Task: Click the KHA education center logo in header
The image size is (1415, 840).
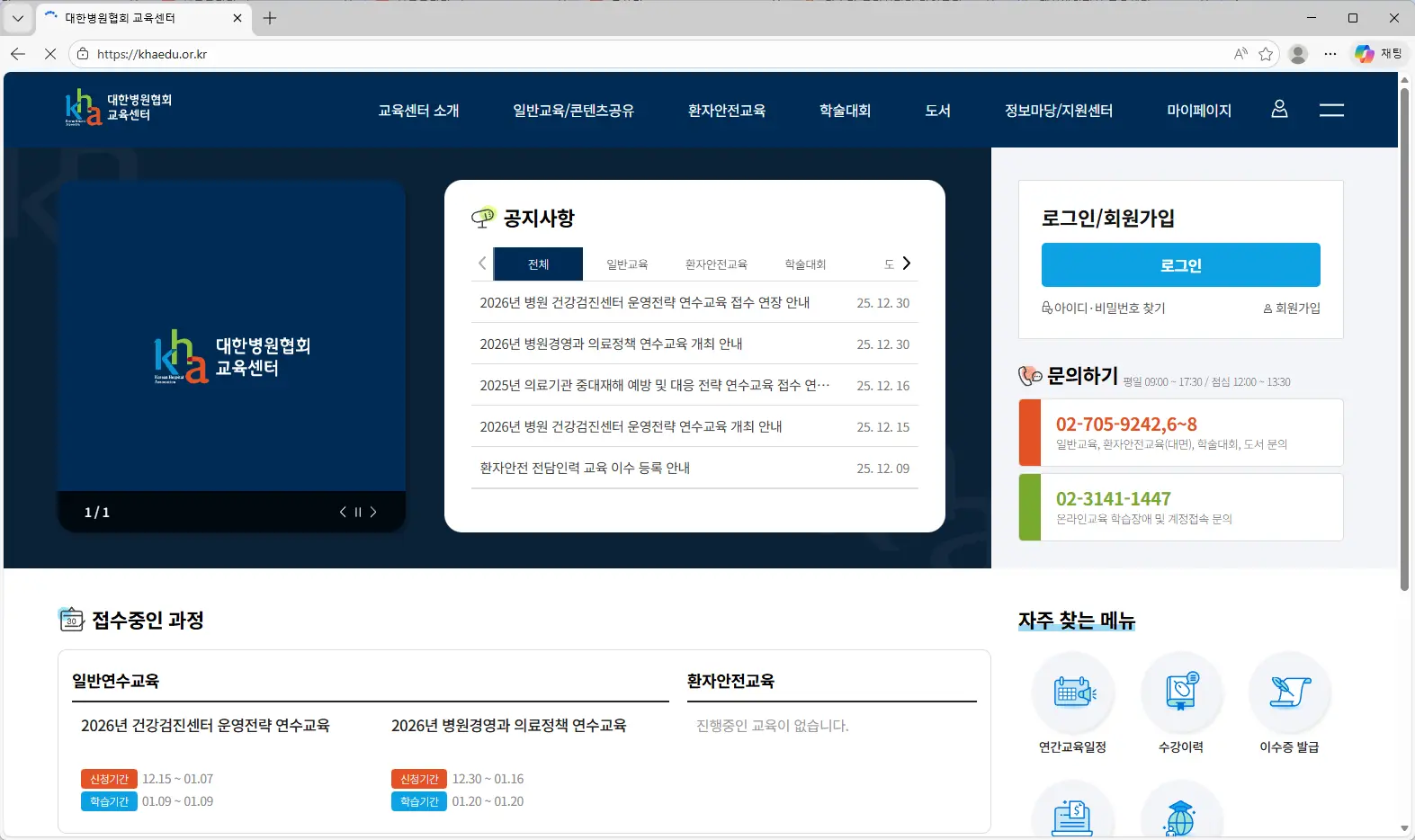Action: point(118,107)
